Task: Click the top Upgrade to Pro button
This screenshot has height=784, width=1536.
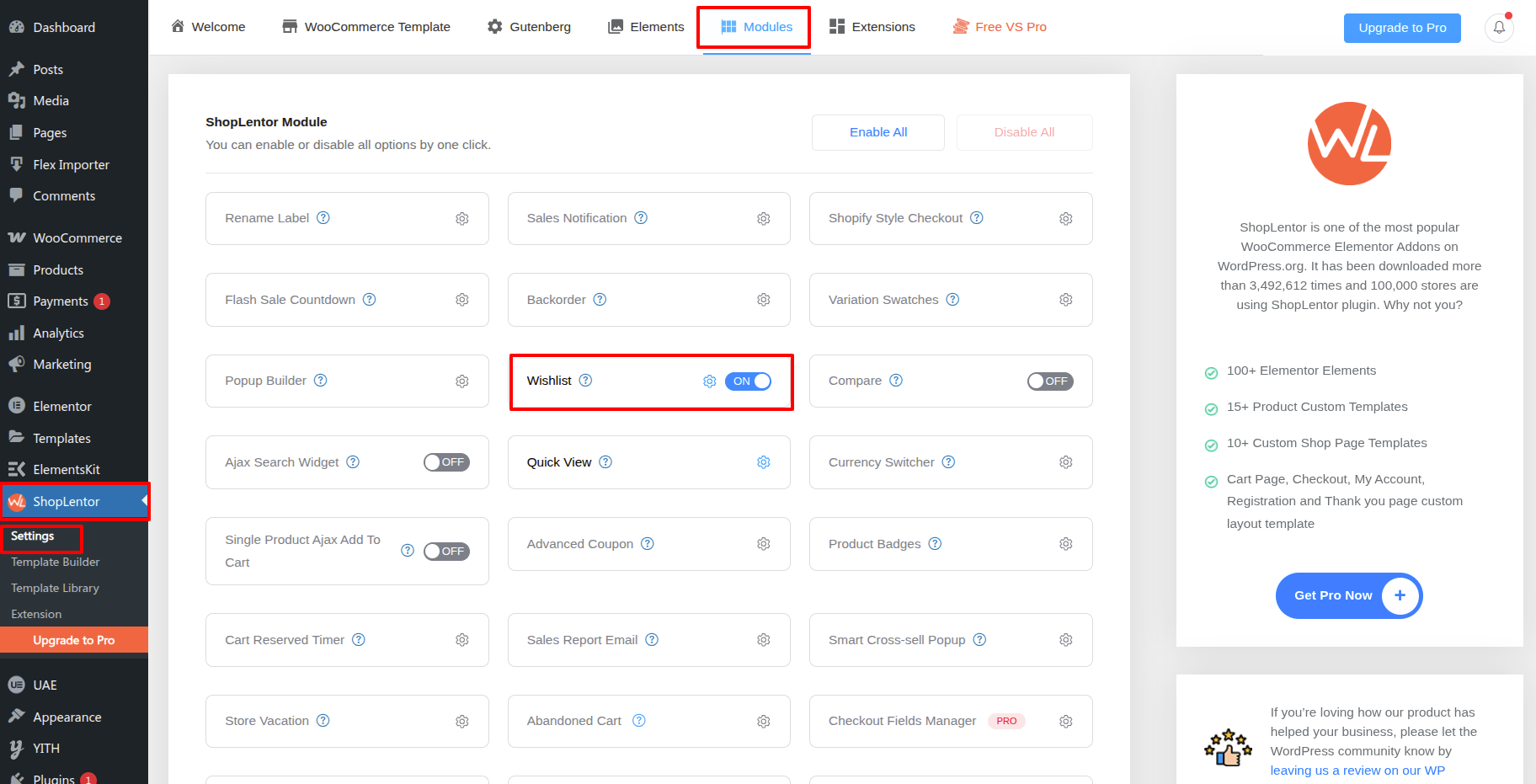Action: coord(1402,28)
